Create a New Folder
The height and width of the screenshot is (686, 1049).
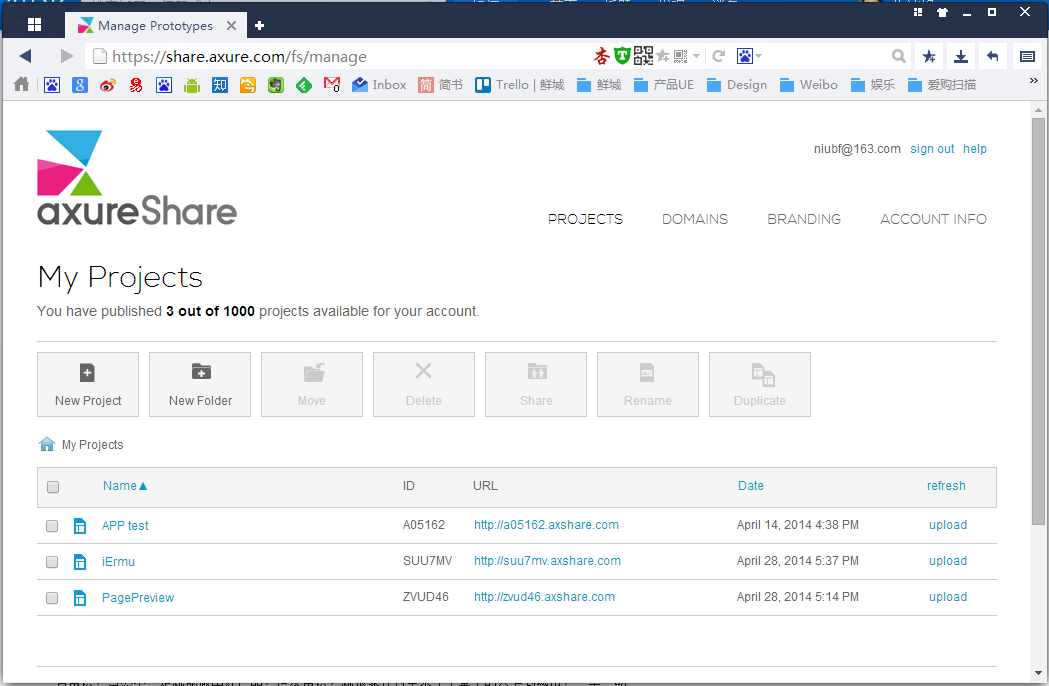200,384
